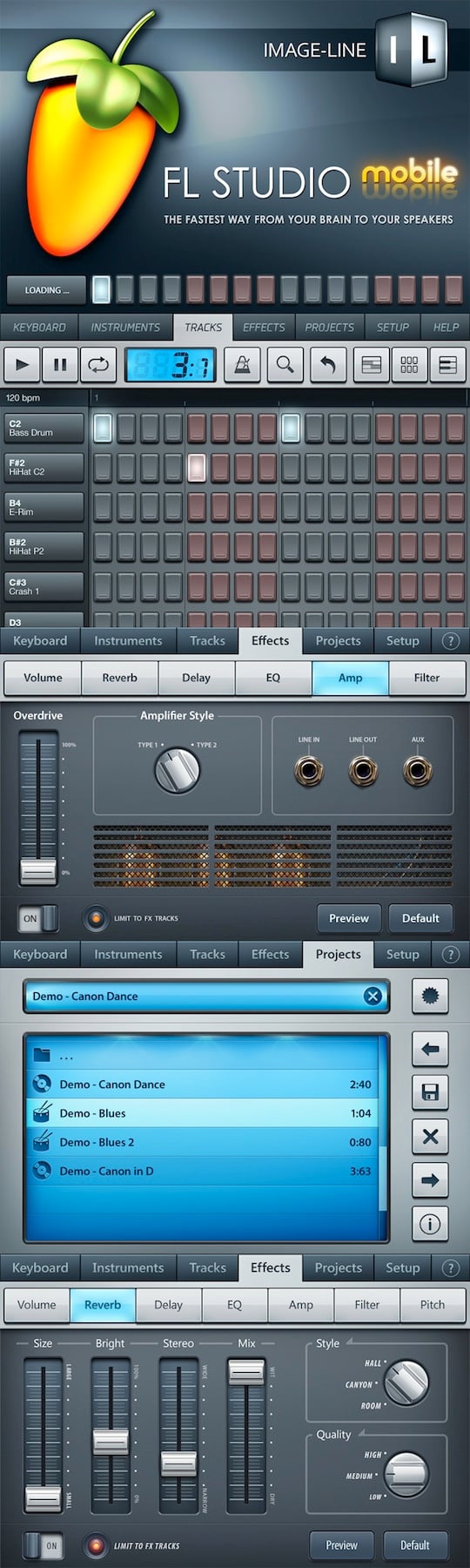The width and height of the screenshot is (470, 1568).
Task: Delete project with the X button
Action: [x=430, y=1136]
